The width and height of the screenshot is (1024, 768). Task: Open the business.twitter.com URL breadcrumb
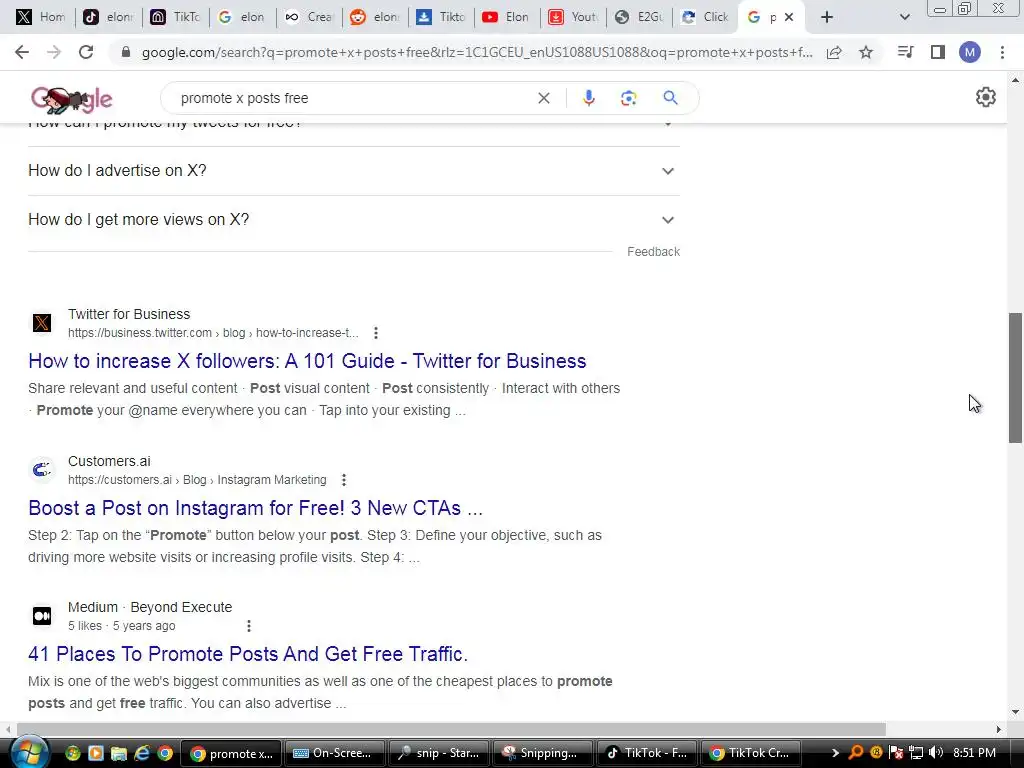pyautogui.click(x=213, y=333)
